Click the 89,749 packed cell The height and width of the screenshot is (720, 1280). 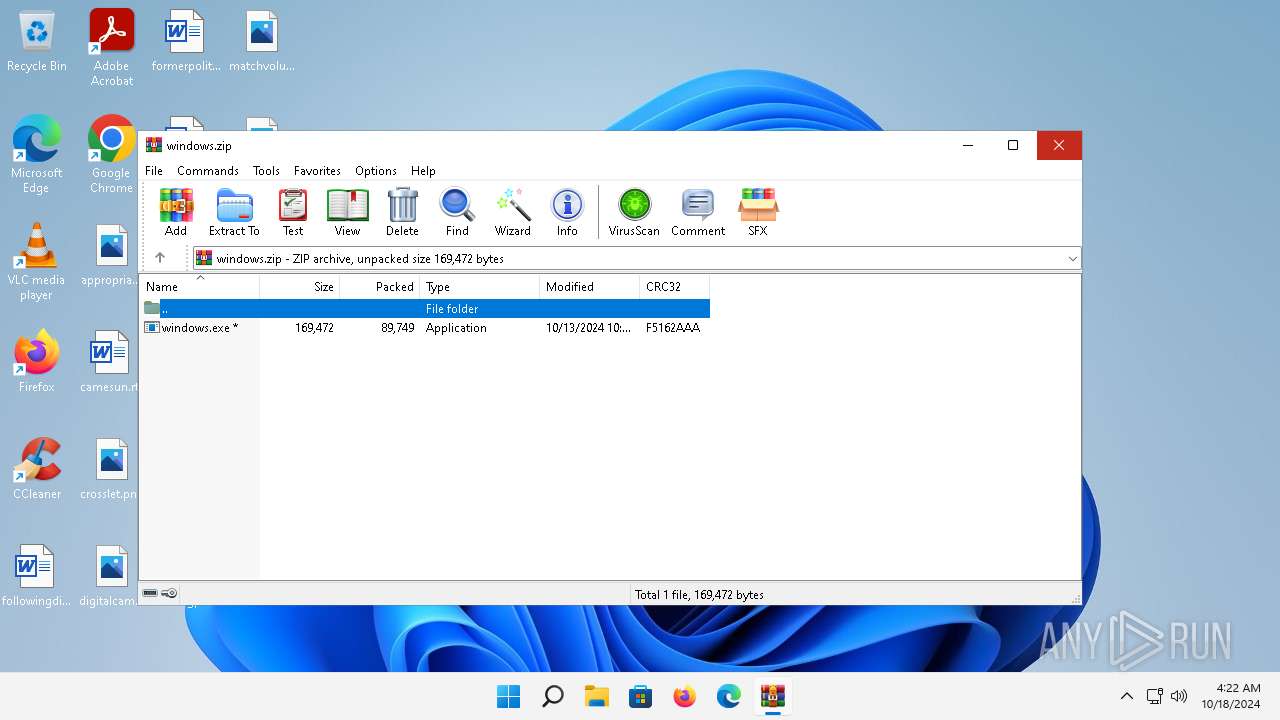[x=397, y=328]
